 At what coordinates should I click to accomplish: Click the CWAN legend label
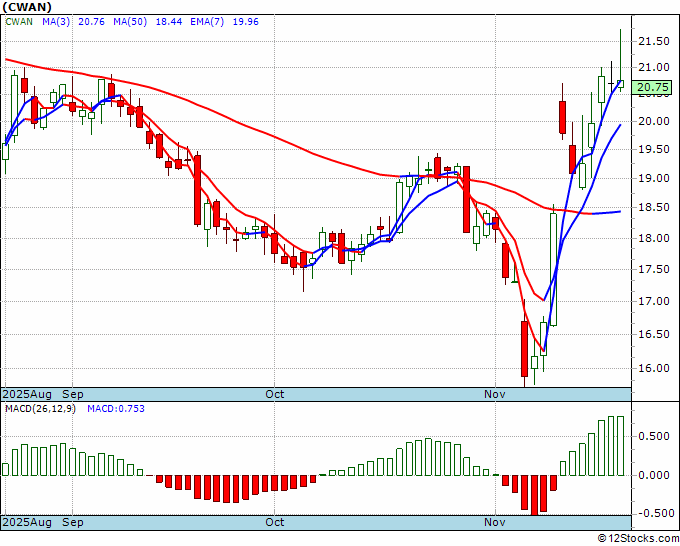tap(19, 21)
